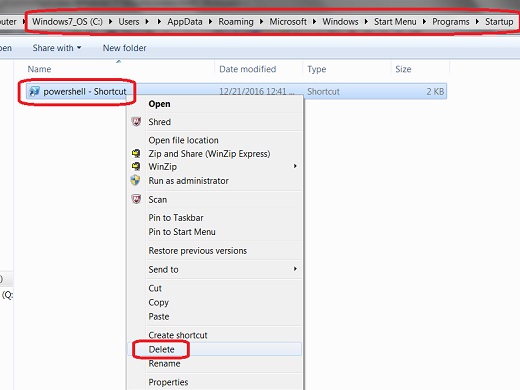Expand the WinZip submenu arrow
The image size is (520, 390).
(x=295, y=166)
